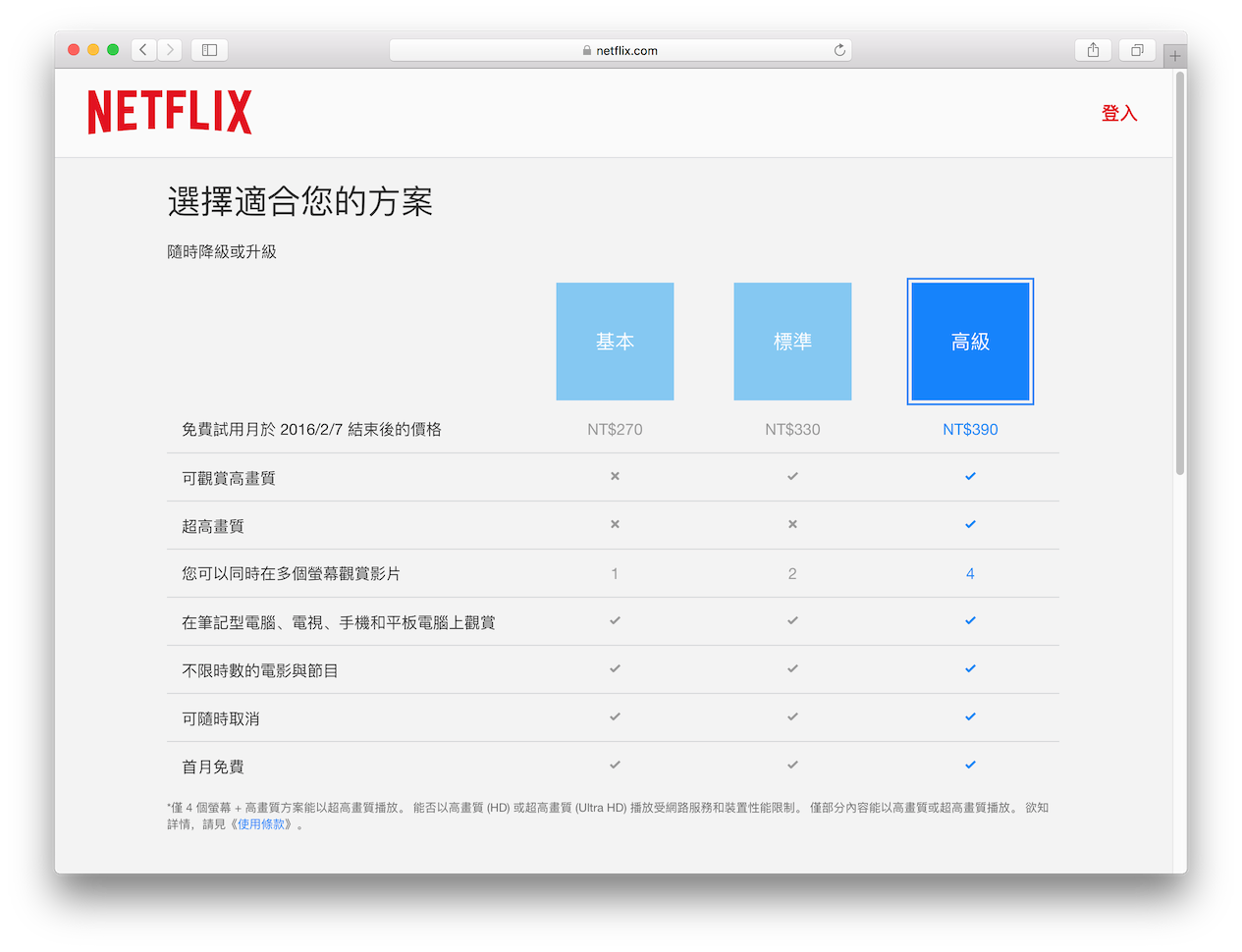
Task: Click the x for 標準 in 超高畫質 row
Action: (792, 524)
